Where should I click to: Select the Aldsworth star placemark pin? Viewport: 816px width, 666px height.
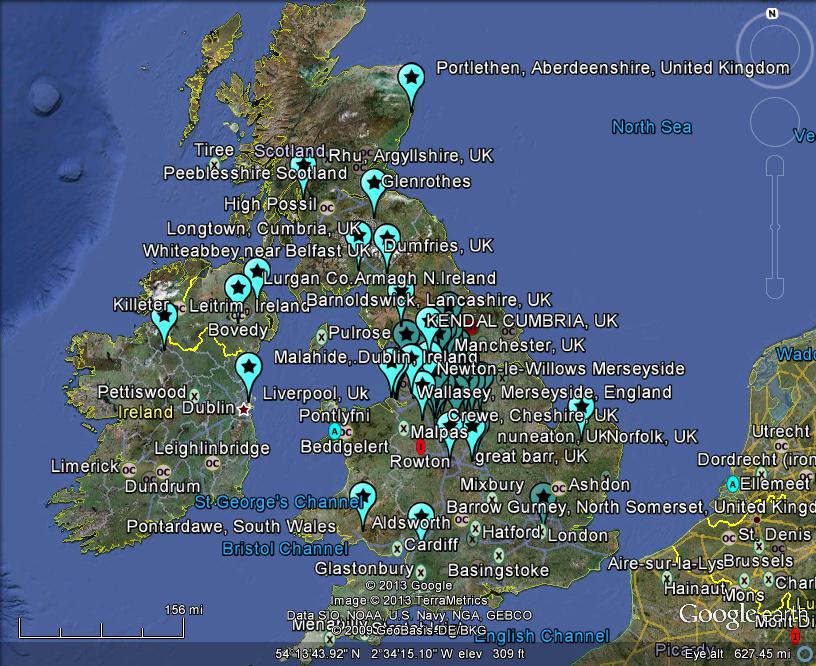coord(422,517)
